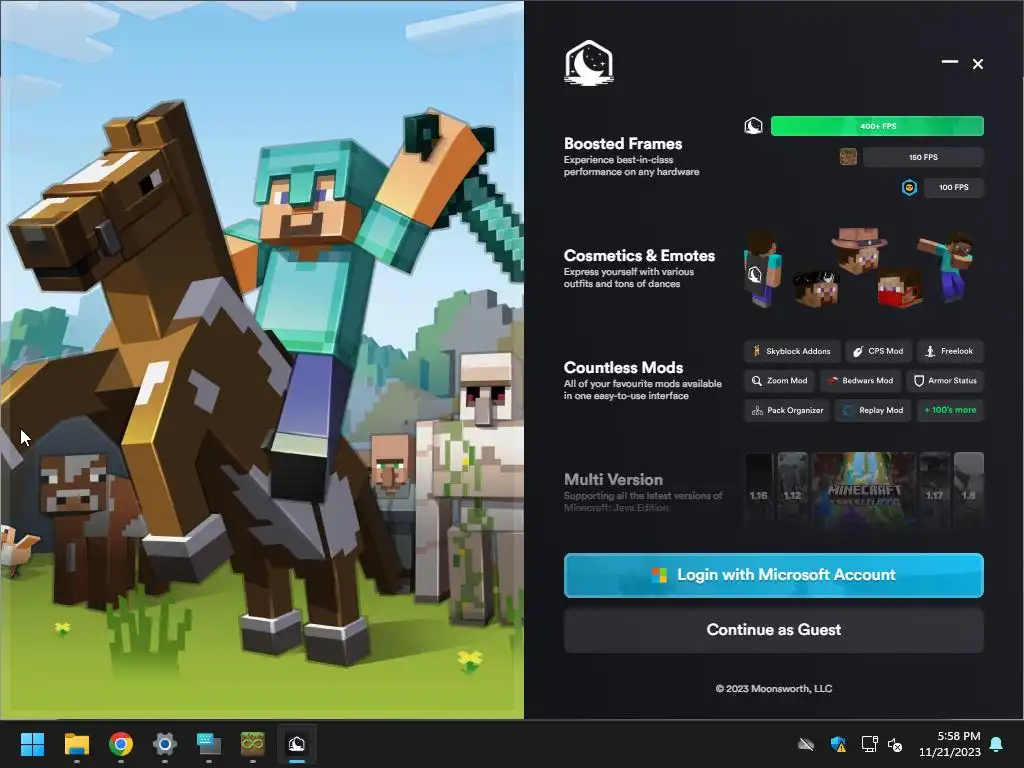This screenshot has width=1024, height=768.
Task: Click the Zoom Mod magnifier icon
Action: tap(756, 381)
